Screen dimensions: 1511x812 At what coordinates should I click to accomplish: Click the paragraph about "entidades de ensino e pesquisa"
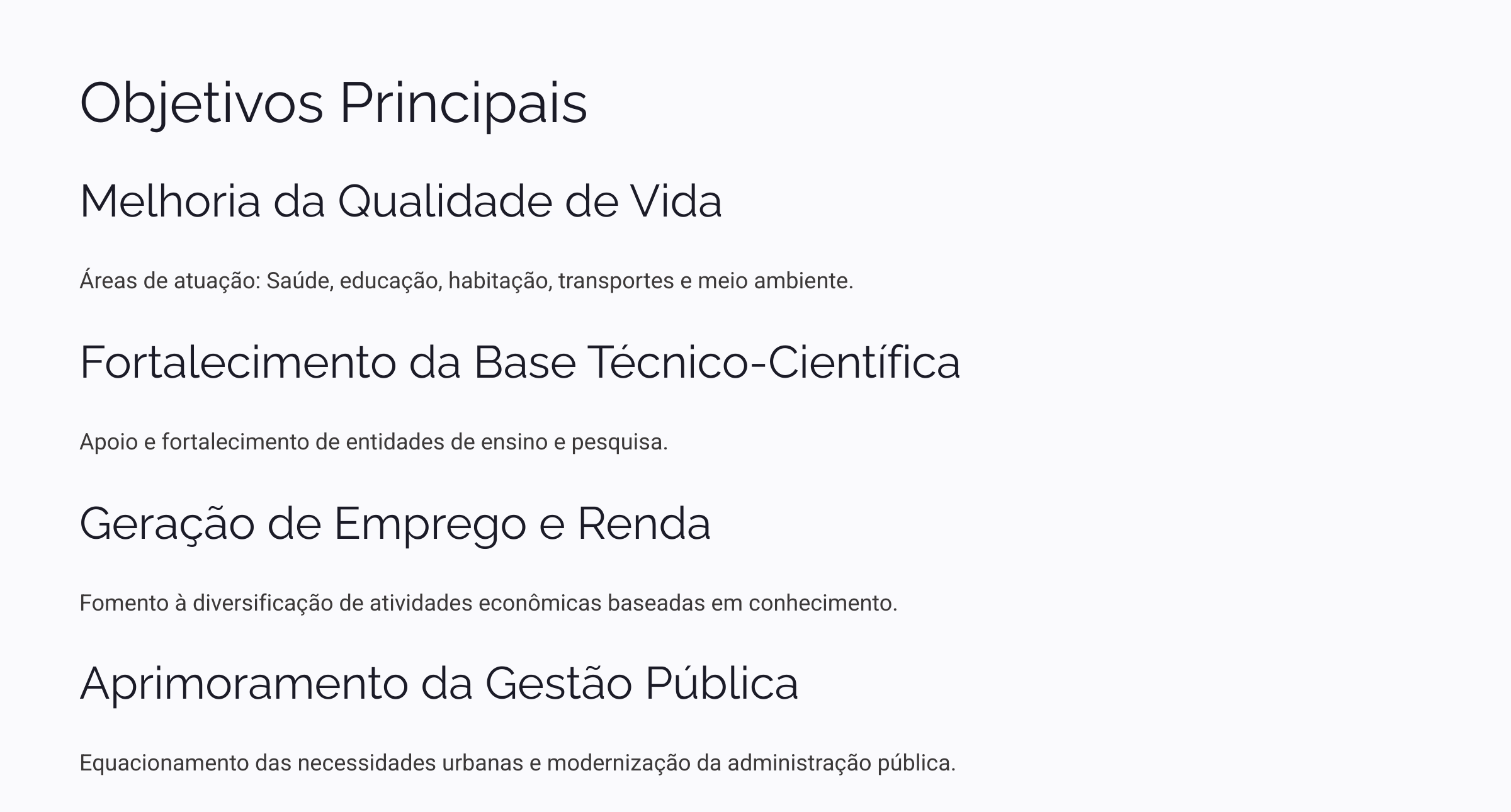373,442
